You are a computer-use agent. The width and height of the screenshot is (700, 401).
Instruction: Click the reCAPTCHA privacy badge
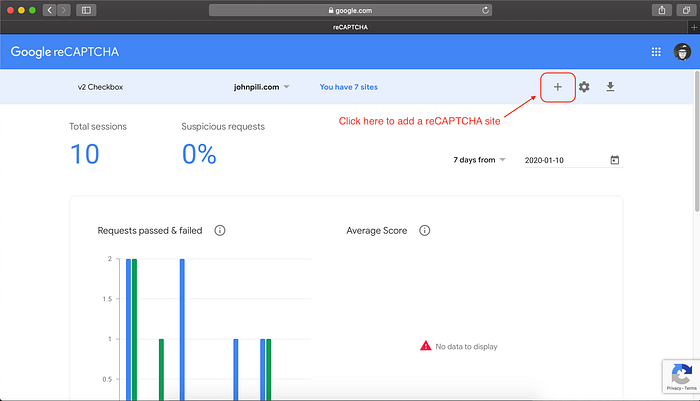point(681,376)
